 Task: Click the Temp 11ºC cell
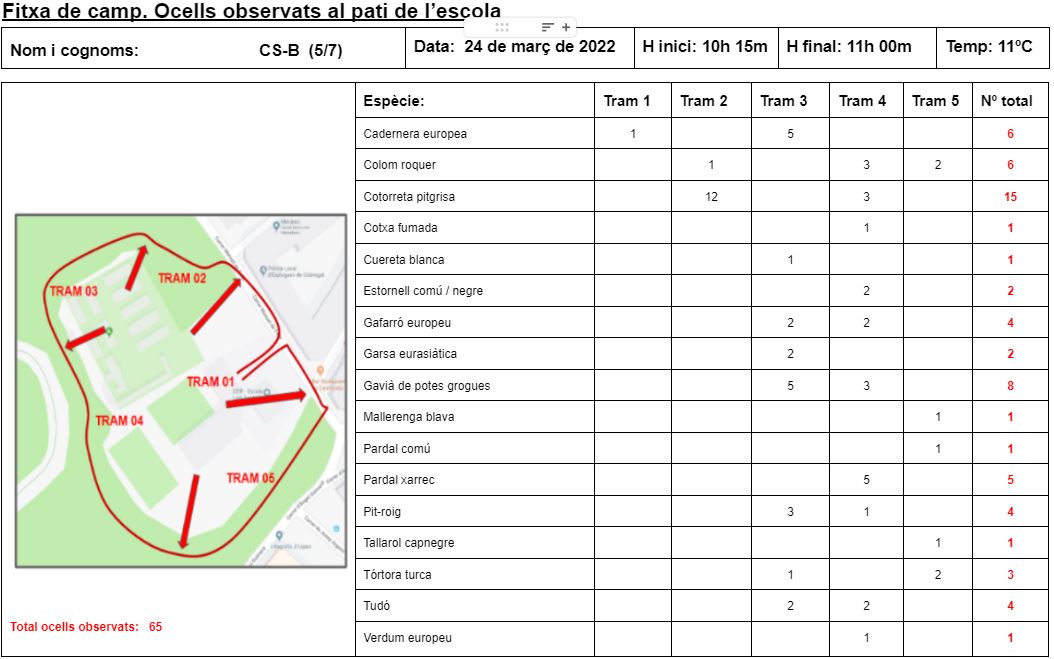[990, 47]
